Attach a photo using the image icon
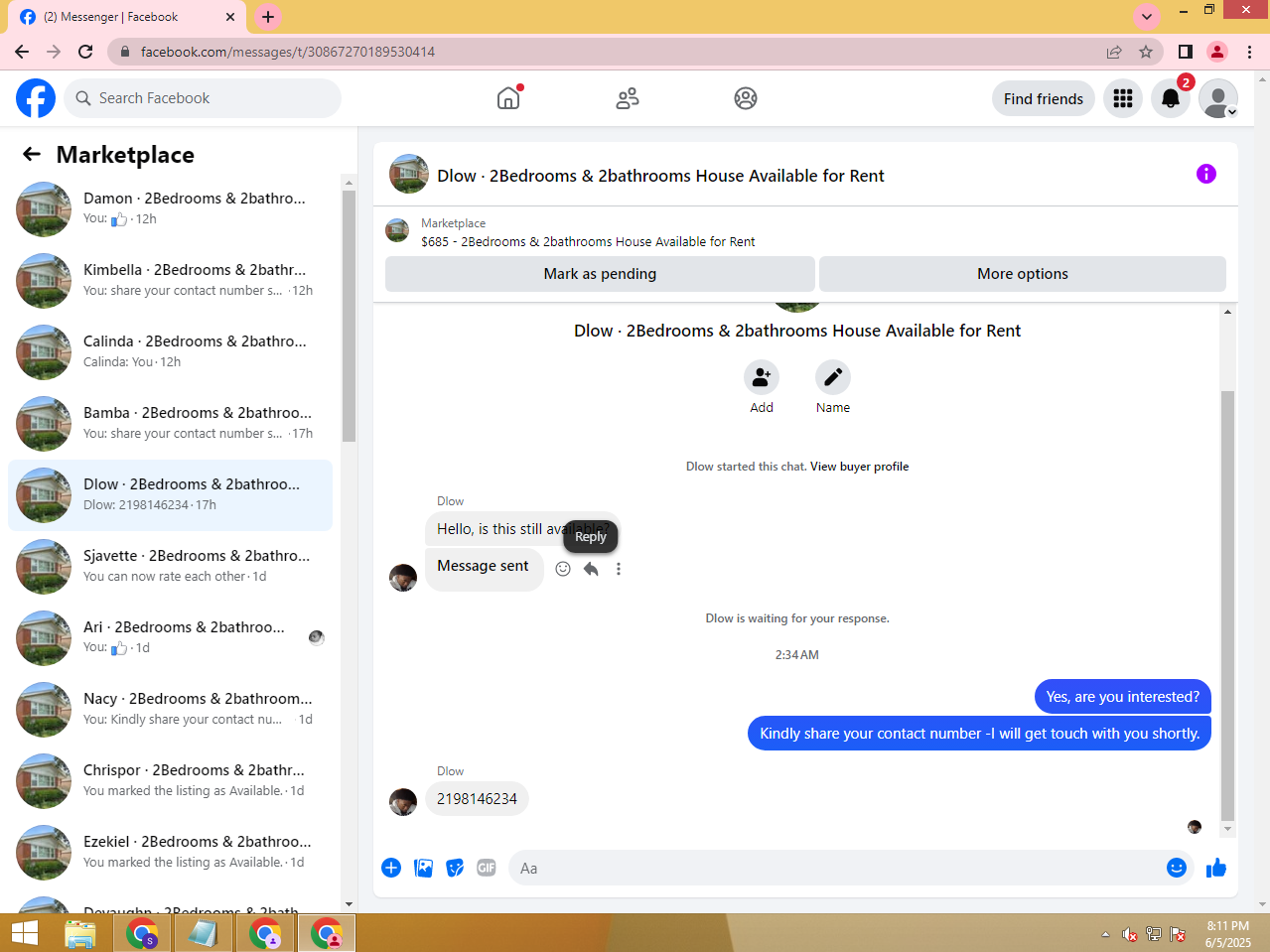The width and height of the screenshot is (1270, 952). (424, 868)
